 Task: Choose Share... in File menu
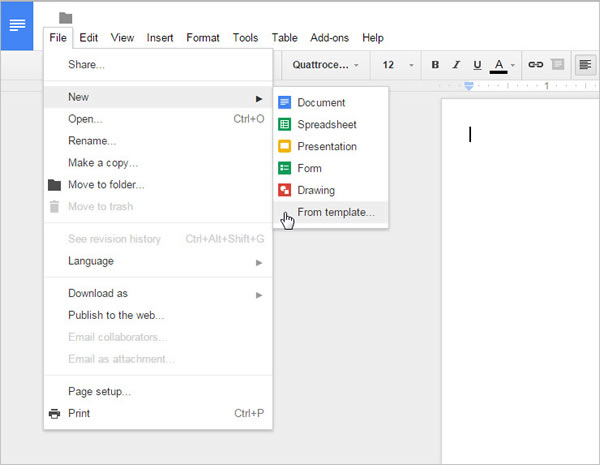[158, 64]
